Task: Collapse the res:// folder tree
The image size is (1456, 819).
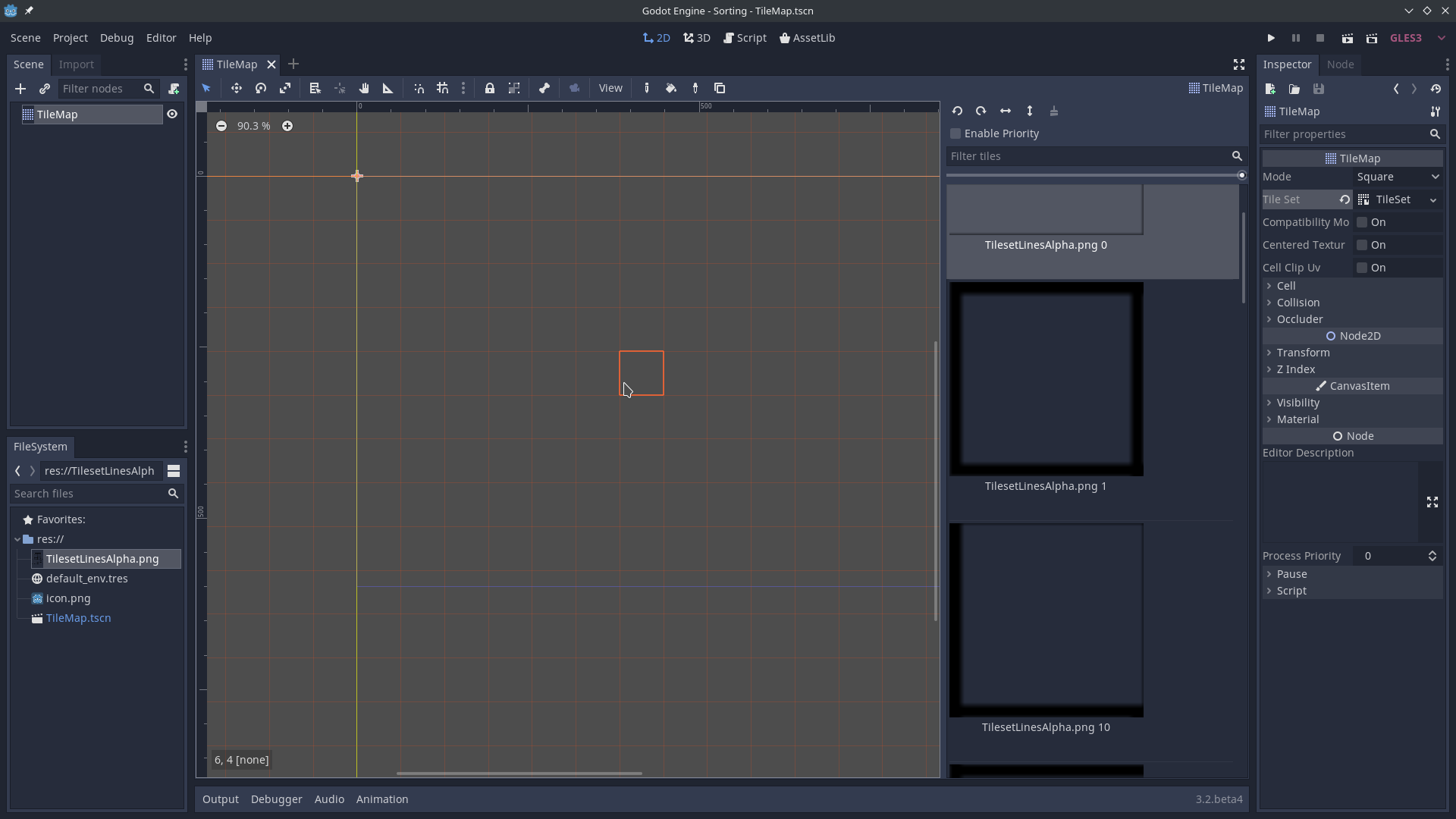Action: pyautogui.click(x=17, y=539)
